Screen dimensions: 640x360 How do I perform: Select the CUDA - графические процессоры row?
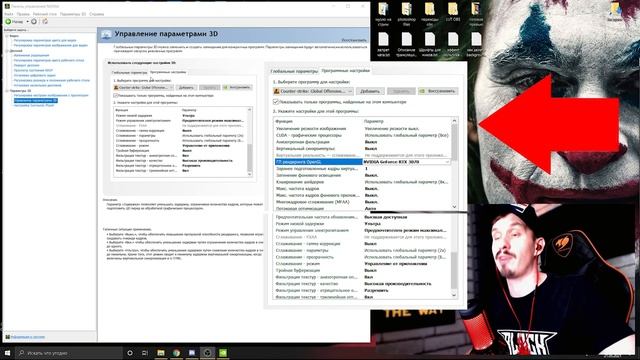click(x=363, y=135)
